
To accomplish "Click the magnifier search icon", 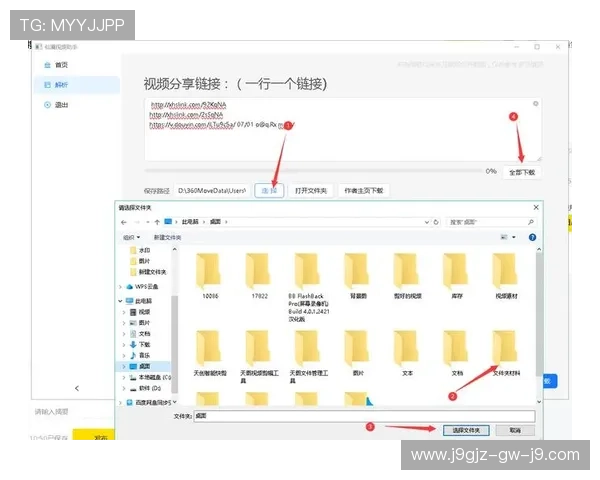I will 531,222.
